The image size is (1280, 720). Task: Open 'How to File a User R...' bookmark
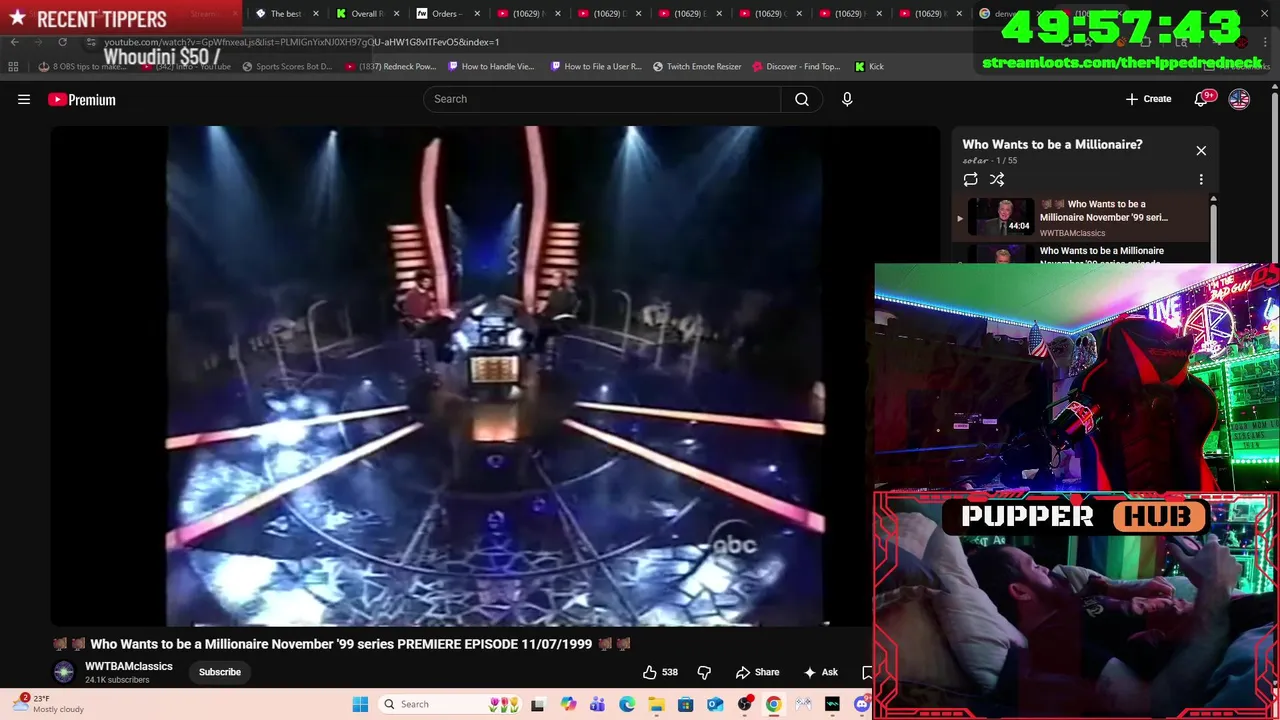(596, 66)
